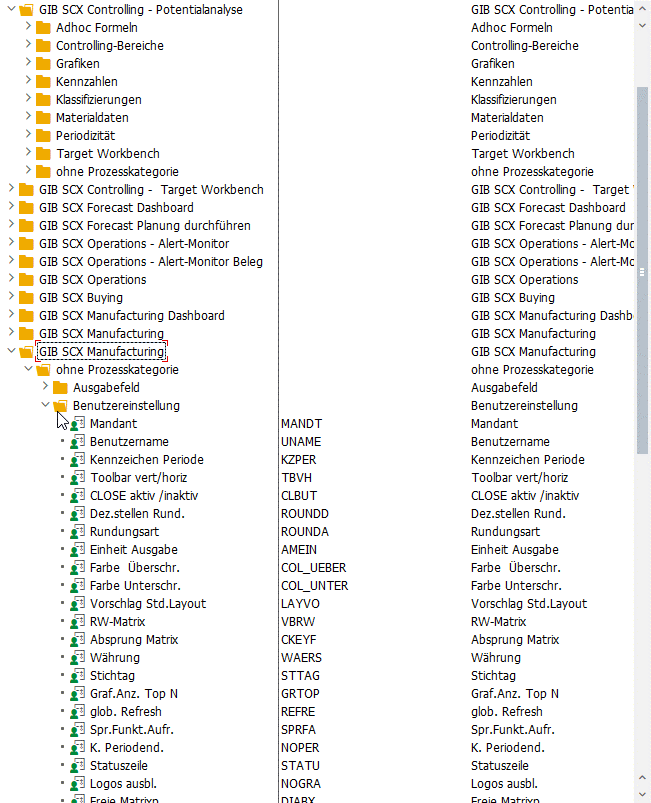Expand the Adhoc Formeln folder
This screenshot has height=803, width=651.
click(28, 28)
